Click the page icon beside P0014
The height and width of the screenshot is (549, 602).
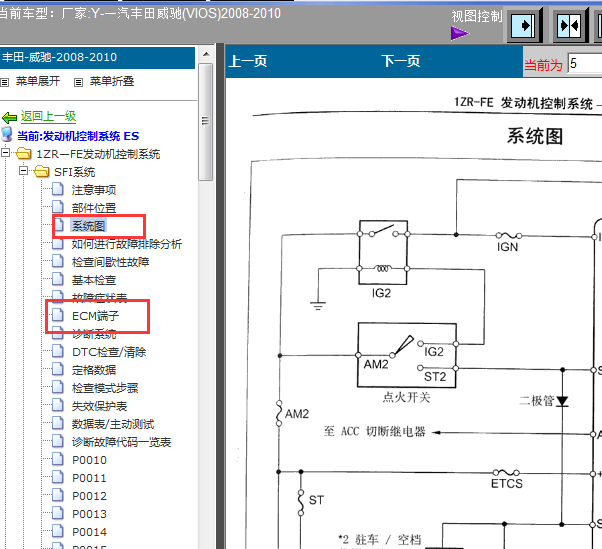(58, 531)
